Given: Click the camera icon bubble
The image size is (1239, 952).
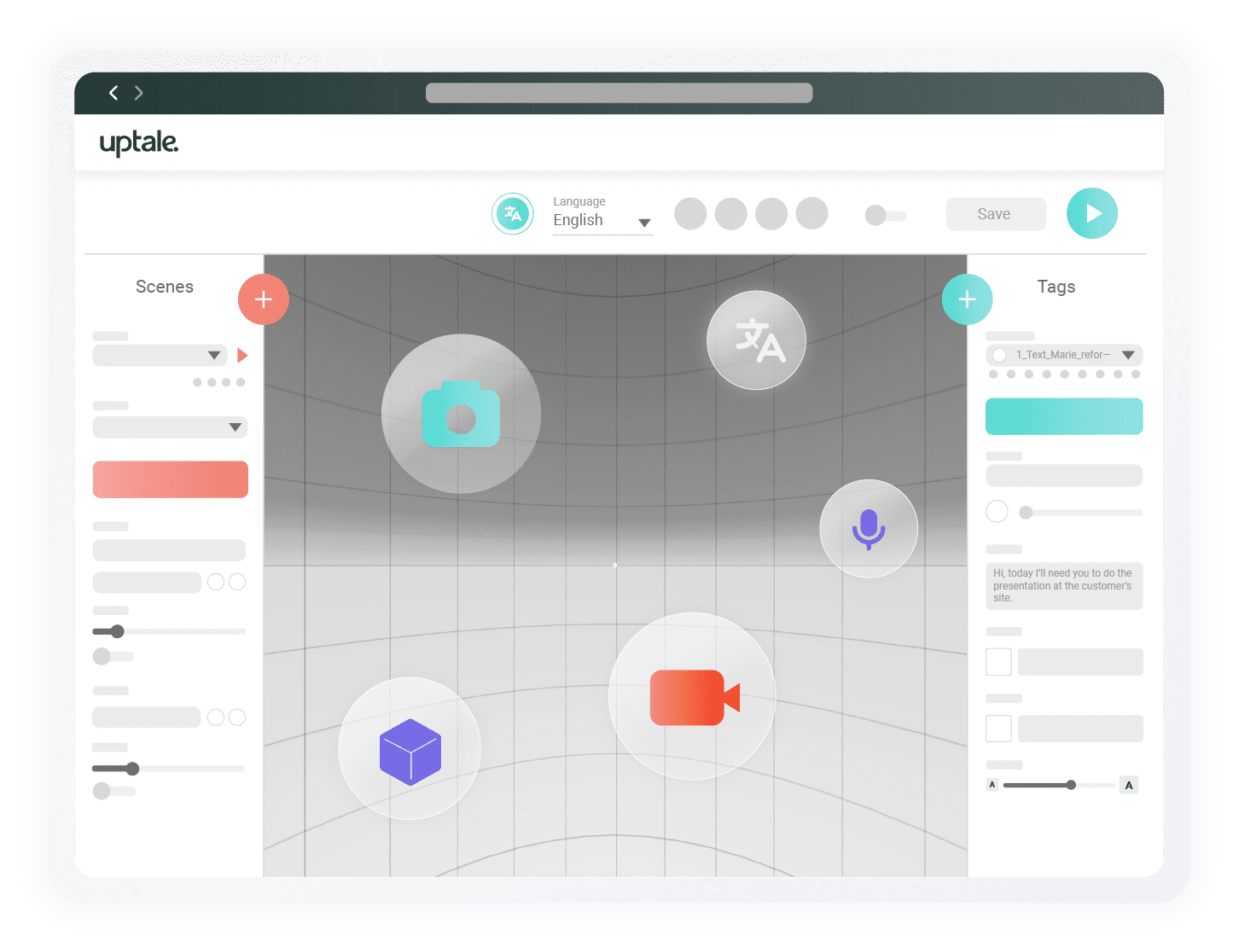Looking at the screenshot, I should tap(461, 414).
